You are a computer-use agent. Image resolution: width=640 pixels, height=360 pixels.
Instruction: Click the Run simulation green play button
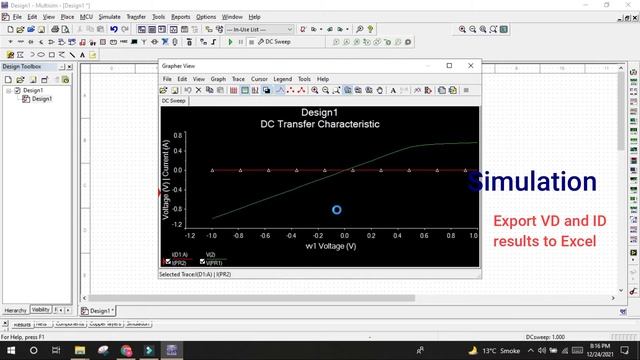pos(230,42)
